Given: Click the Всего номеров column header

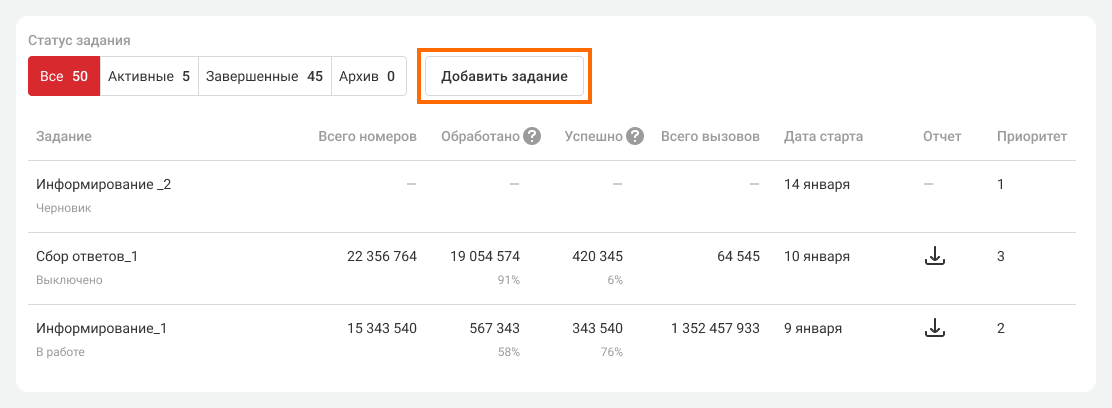Looking at the screenshot, I should point(367,136).
